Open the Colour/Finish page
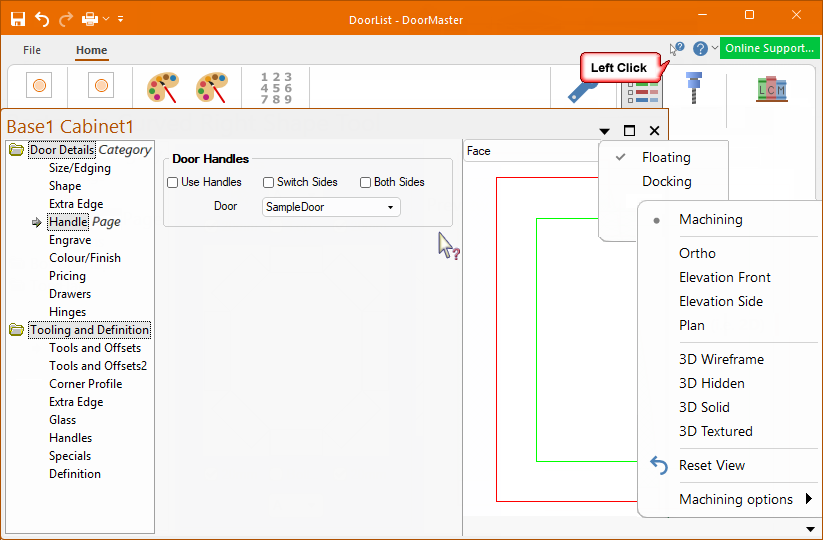The width and height of the screenshot is (823, 540). click(x=85, y=258)
